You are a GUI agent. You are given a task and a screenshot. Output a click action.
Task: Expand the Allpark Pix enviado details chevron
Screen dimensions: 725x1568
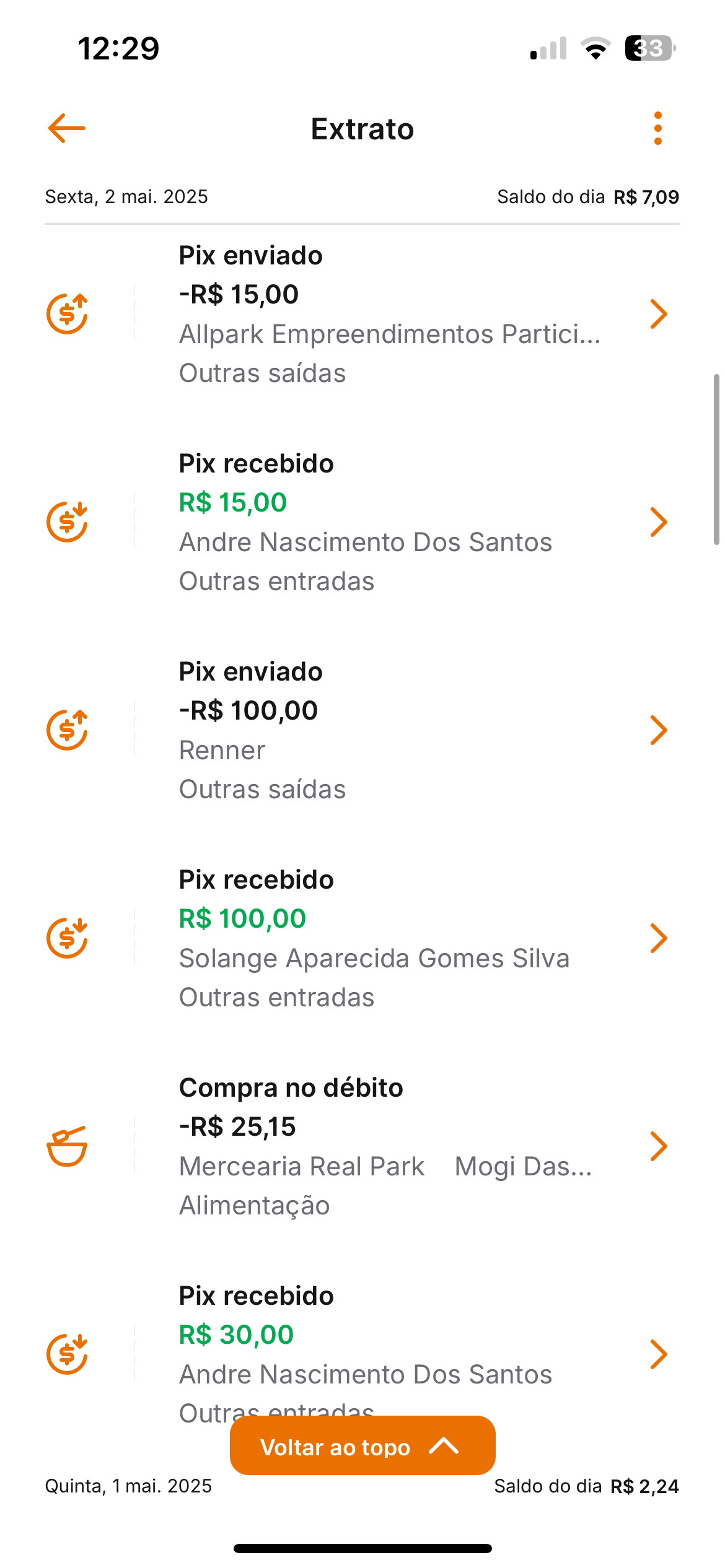tap(658, 314)
